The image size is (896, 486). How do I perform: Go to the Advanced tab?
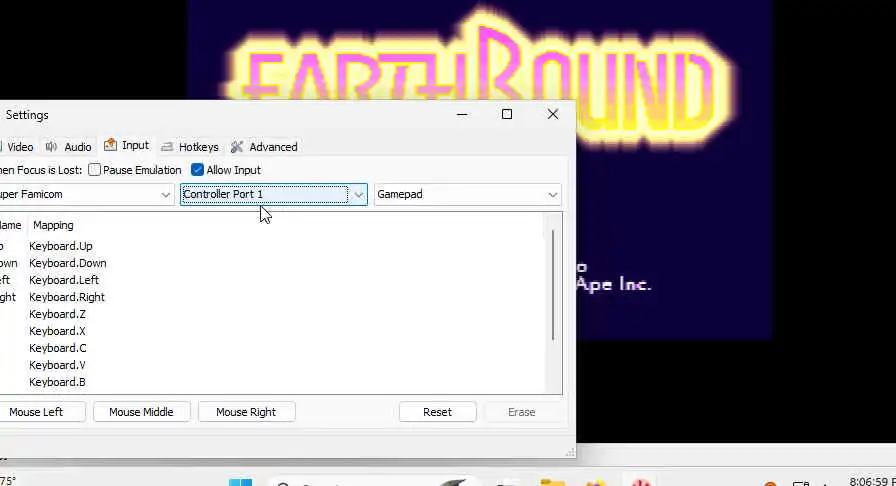coord(264,147)
